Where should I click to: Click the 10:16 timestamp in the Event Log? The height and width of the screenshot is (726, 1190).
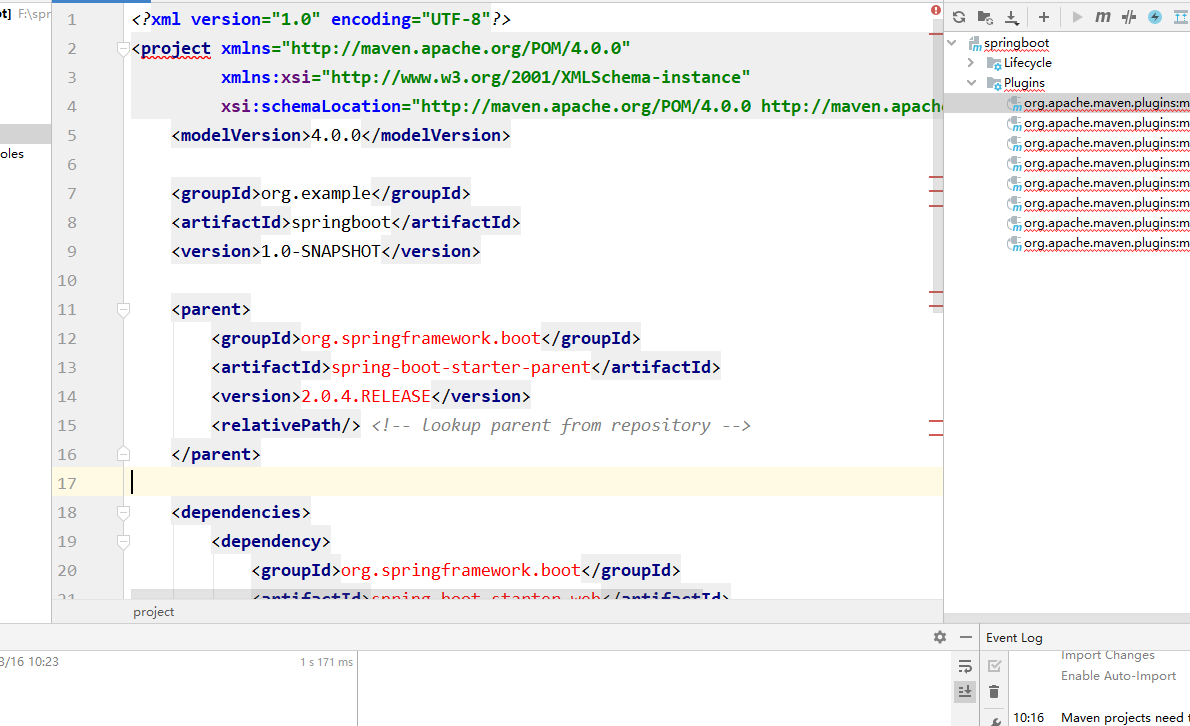coord(1028,718)
